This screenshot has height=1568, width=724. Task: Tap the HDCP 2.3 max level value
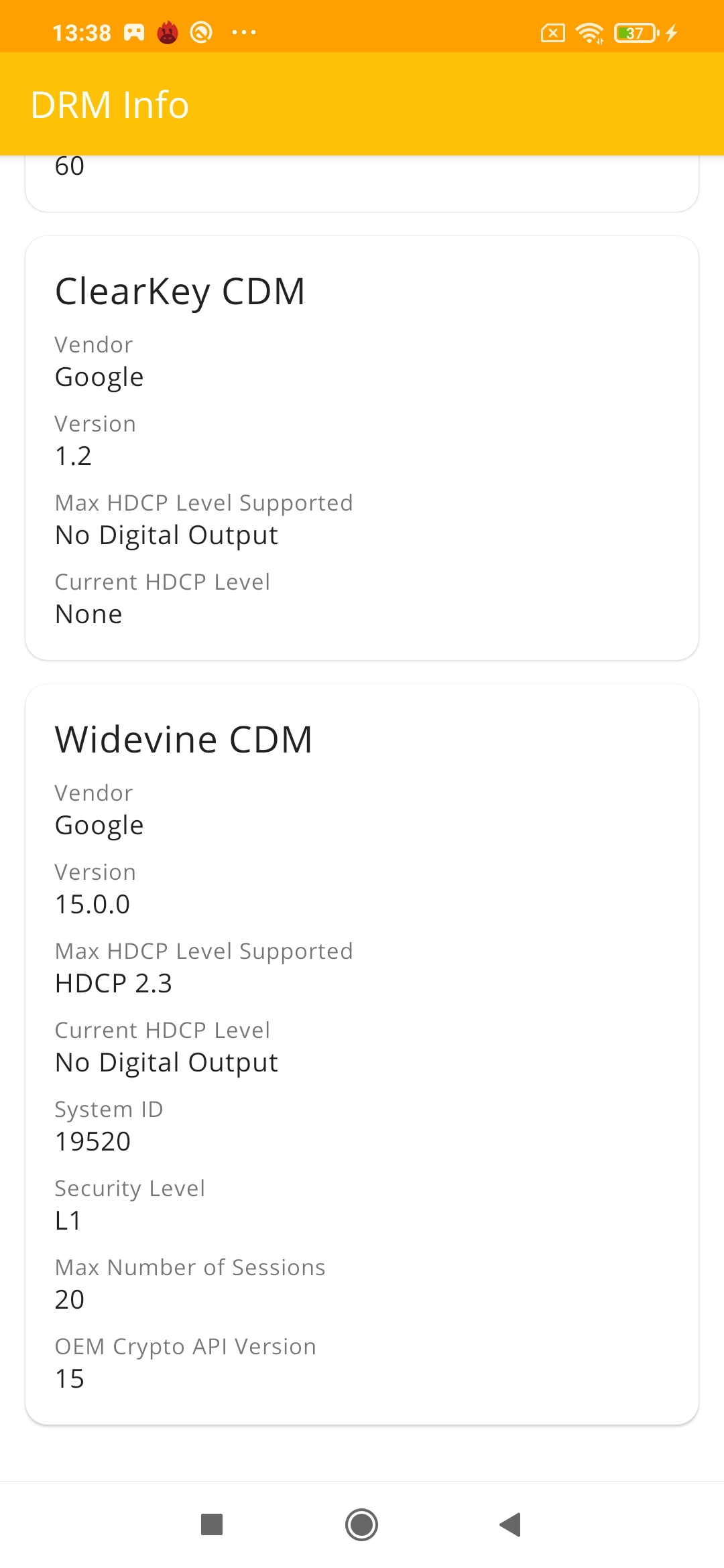click(114, 984)
